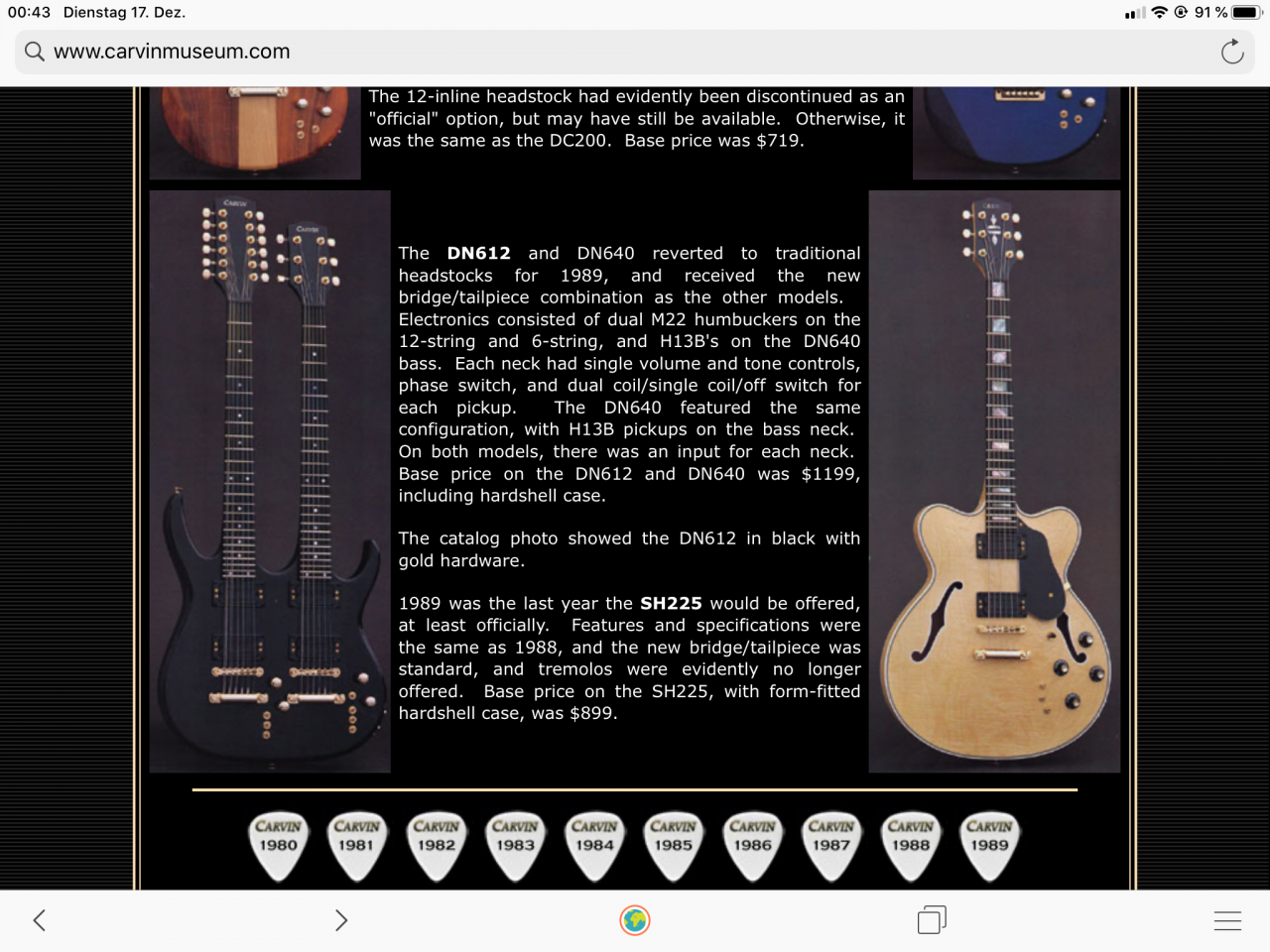Open the Carvin 1985 pick link
Screen dimensions: 1270x952
(673, 846)
